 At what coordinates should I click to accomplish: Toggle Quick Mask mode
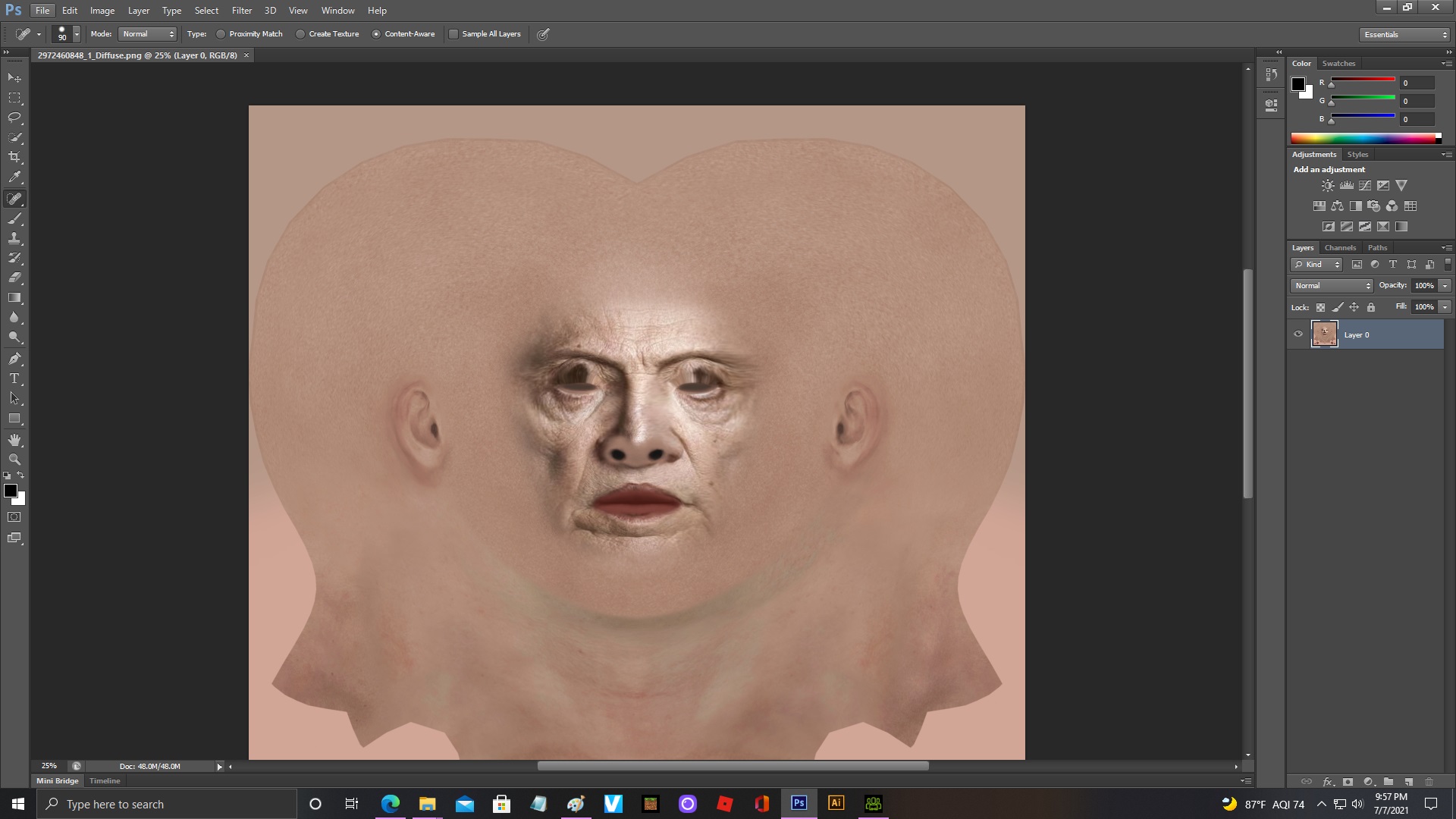coord(14,517)
